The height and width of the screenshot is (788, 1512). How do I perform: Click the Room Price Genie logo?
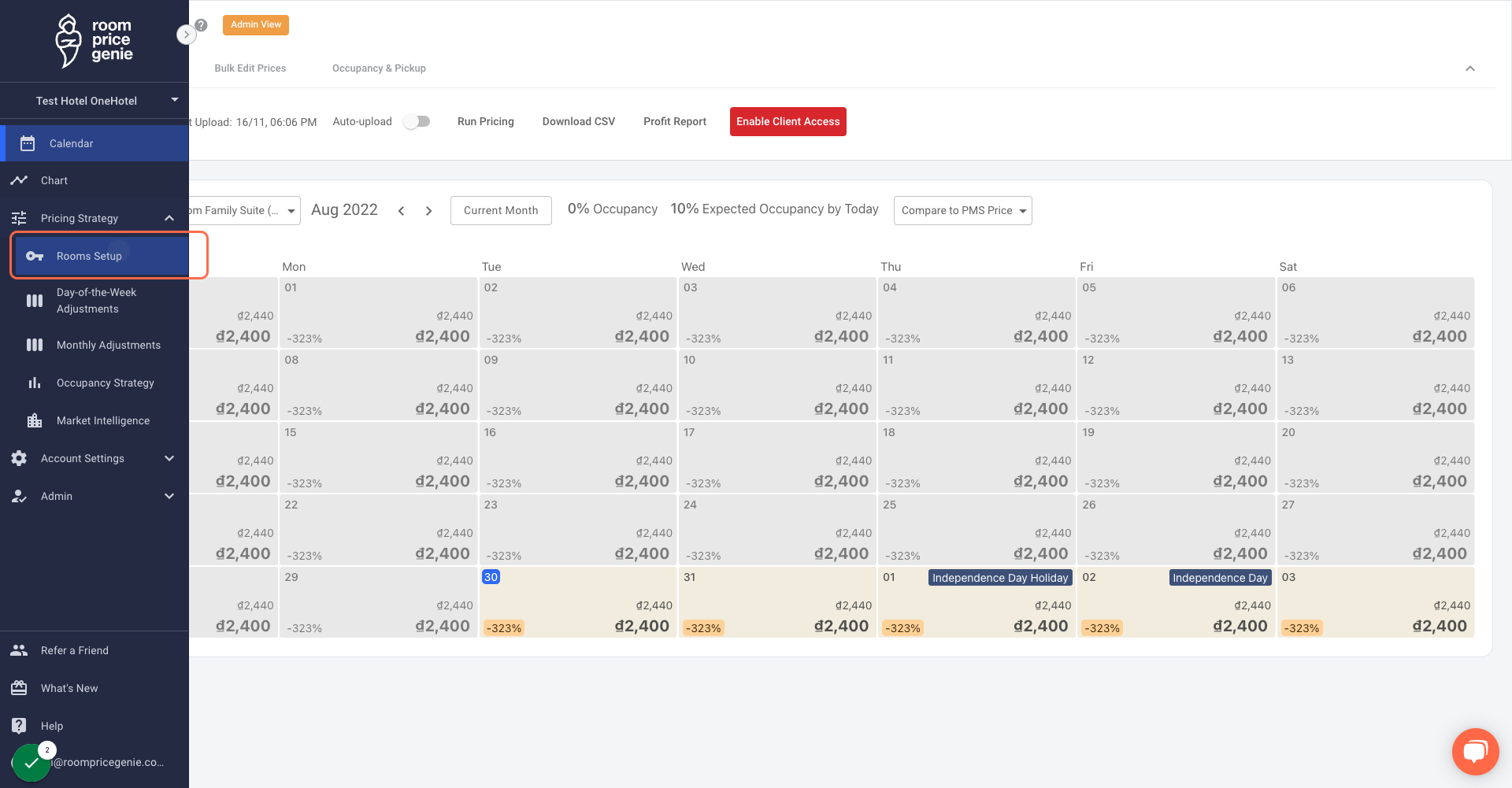click(x=94, y=41)
